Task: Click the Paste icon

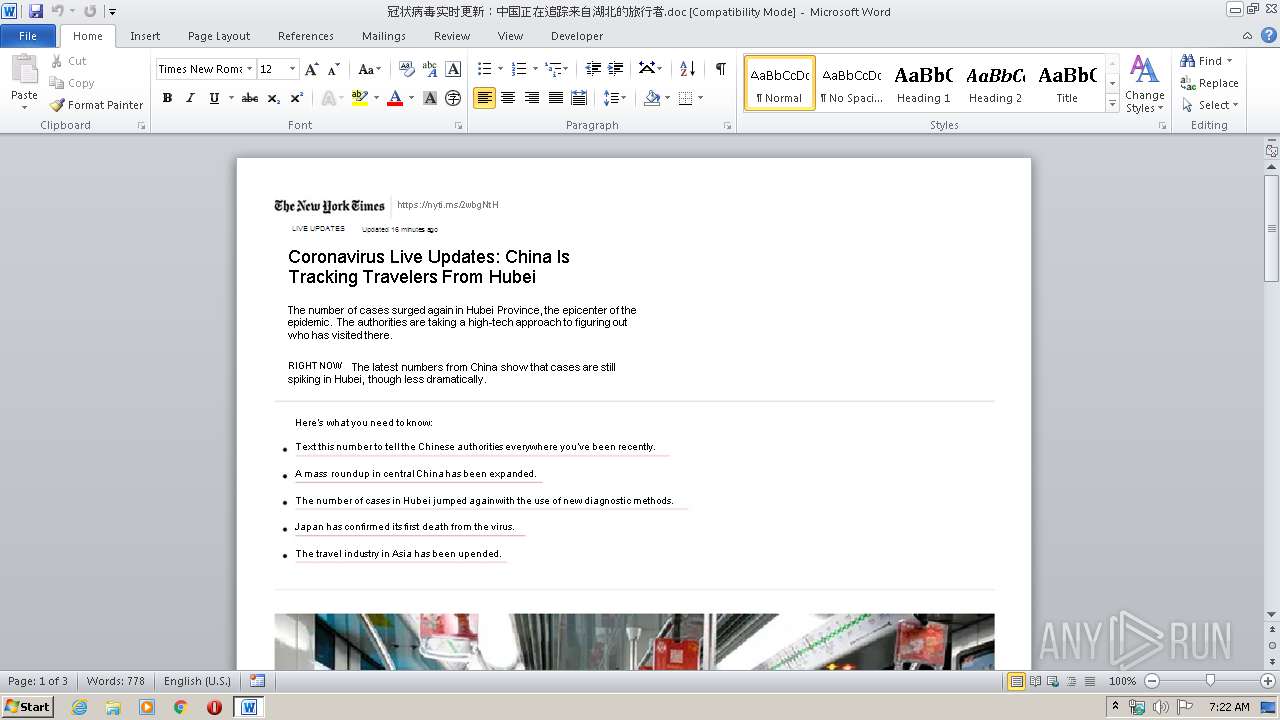Action: pyautogui.click(x=24, y=70)
